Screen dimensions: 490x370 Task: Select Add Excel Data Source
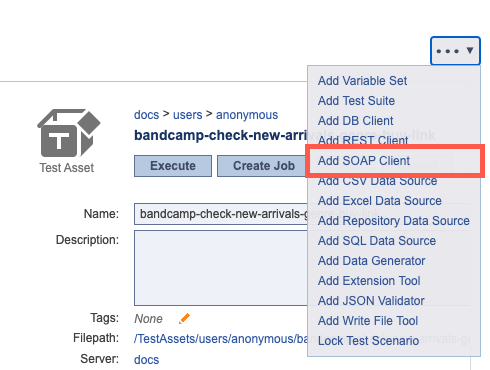(x=380, y=201)
